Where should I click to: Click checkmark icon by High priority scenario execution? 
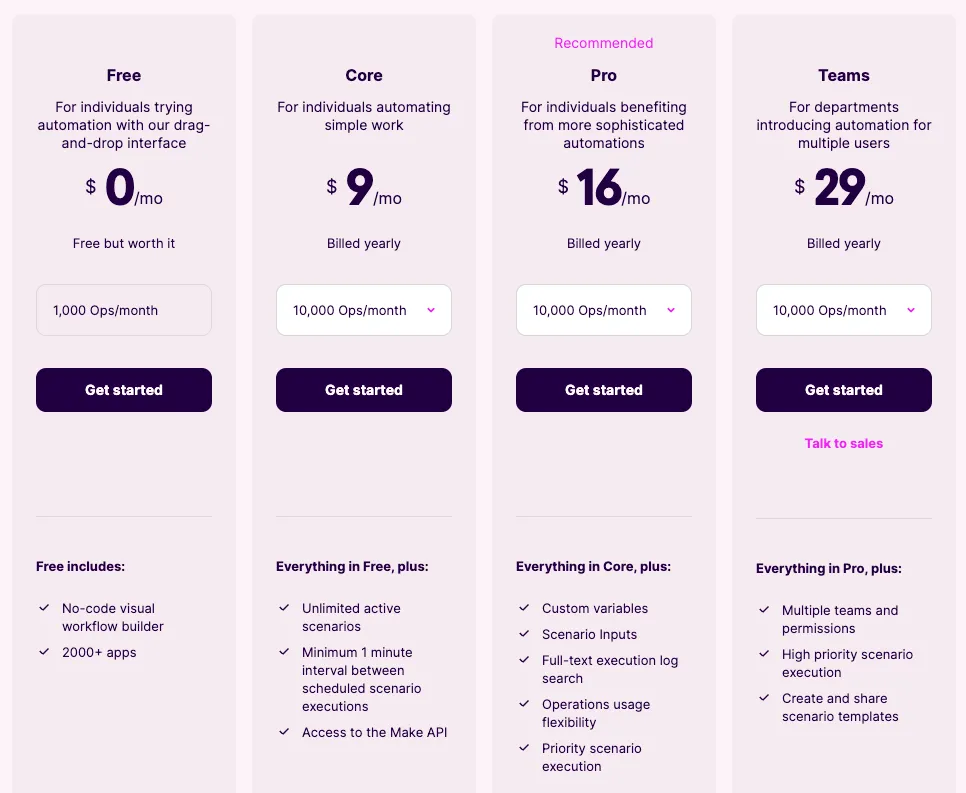764,654
